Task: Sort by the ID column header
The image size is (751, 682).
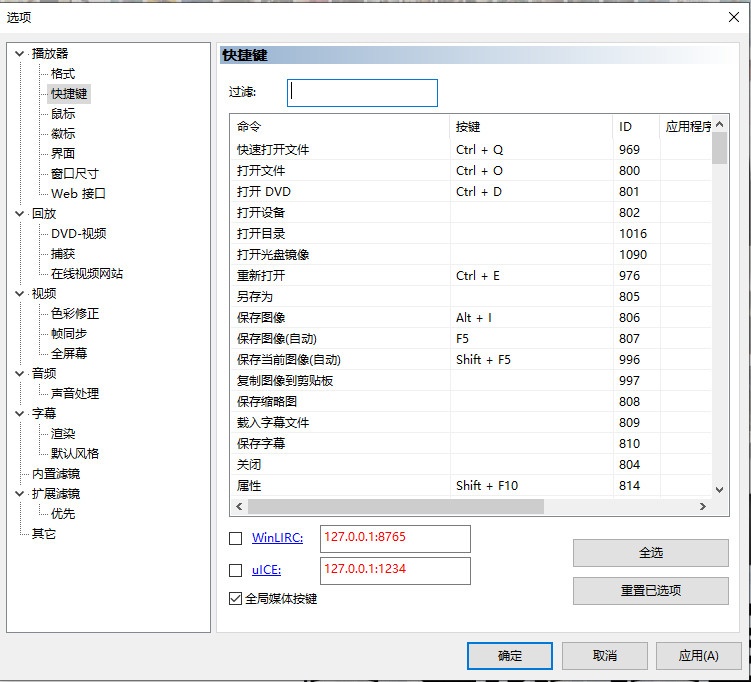Action: coord(636,127)
